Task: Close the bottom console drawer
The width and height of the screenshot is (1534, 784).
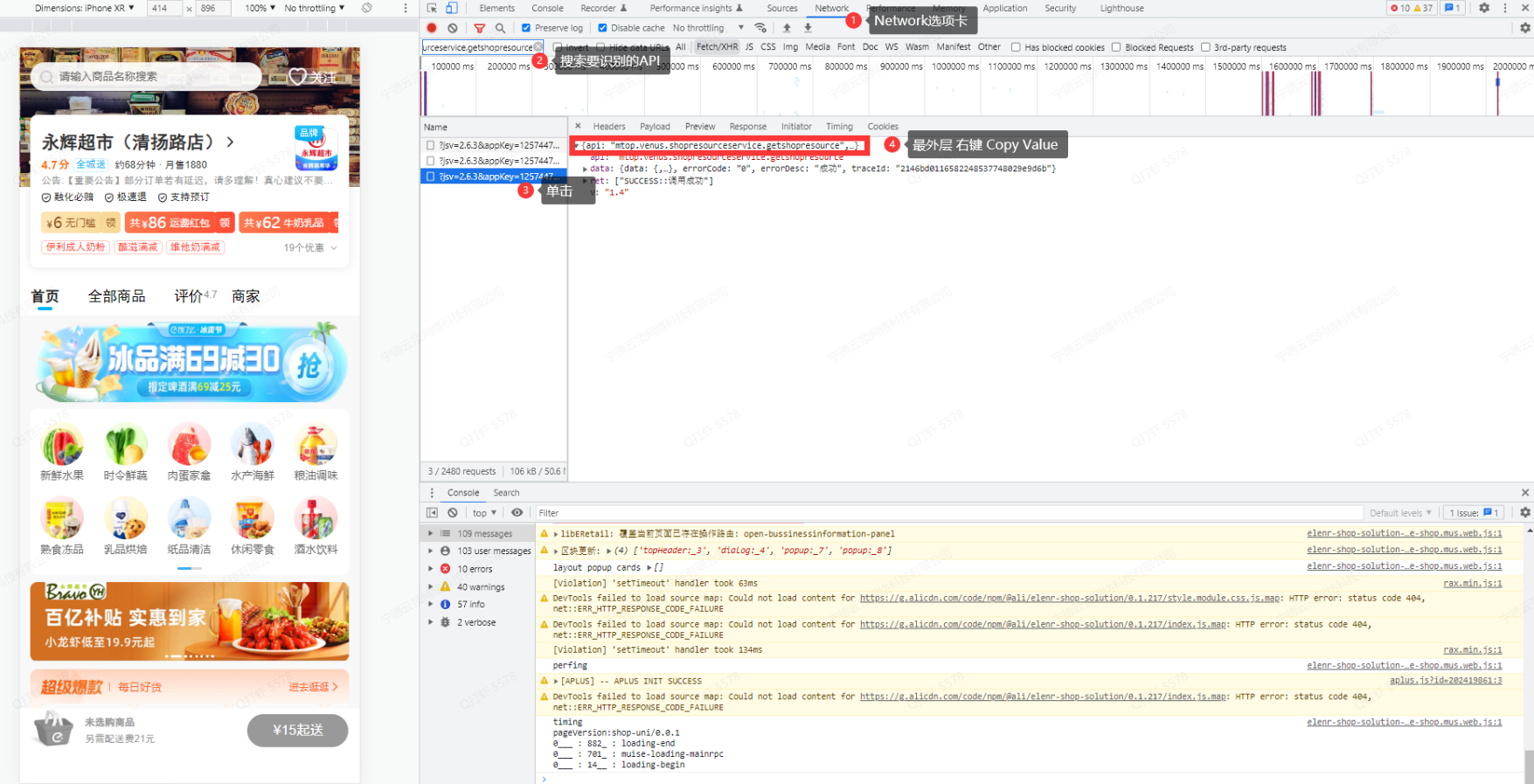Action: [1525, 493]
